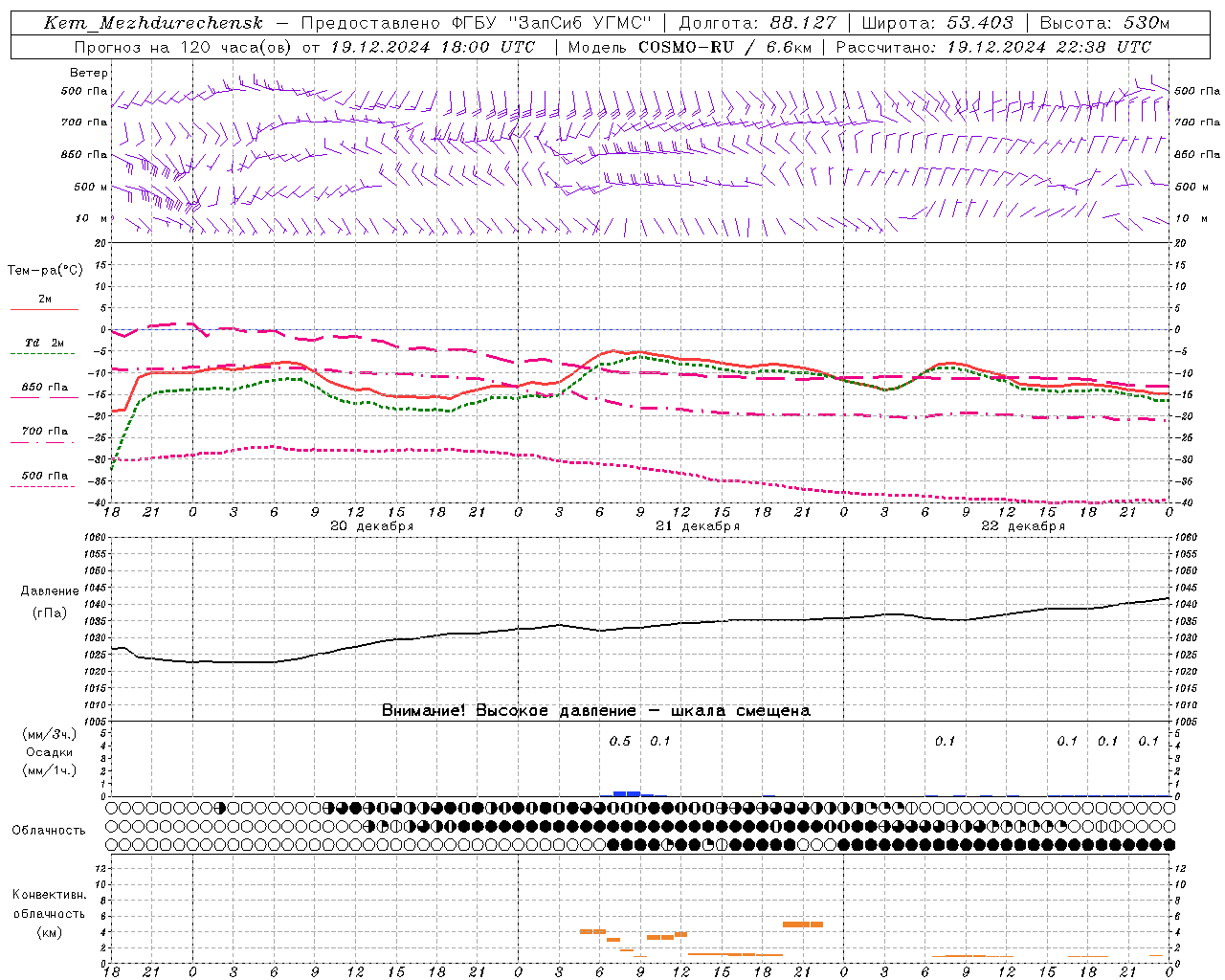Select the "Прогноз на 120 часа(ов)" text
The image size is (1225, 980).
(x=183, y=47)
